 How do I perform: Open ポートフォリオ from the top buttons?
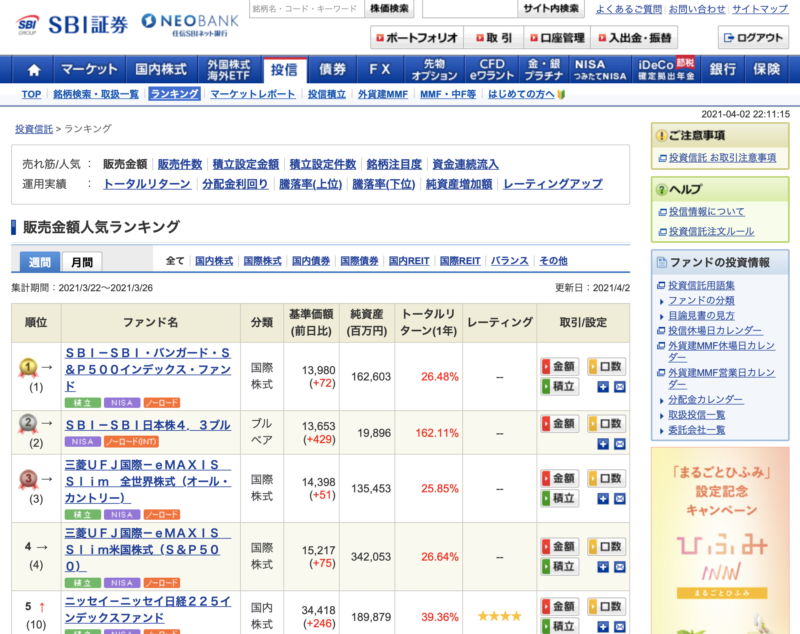tap(416, 38)
